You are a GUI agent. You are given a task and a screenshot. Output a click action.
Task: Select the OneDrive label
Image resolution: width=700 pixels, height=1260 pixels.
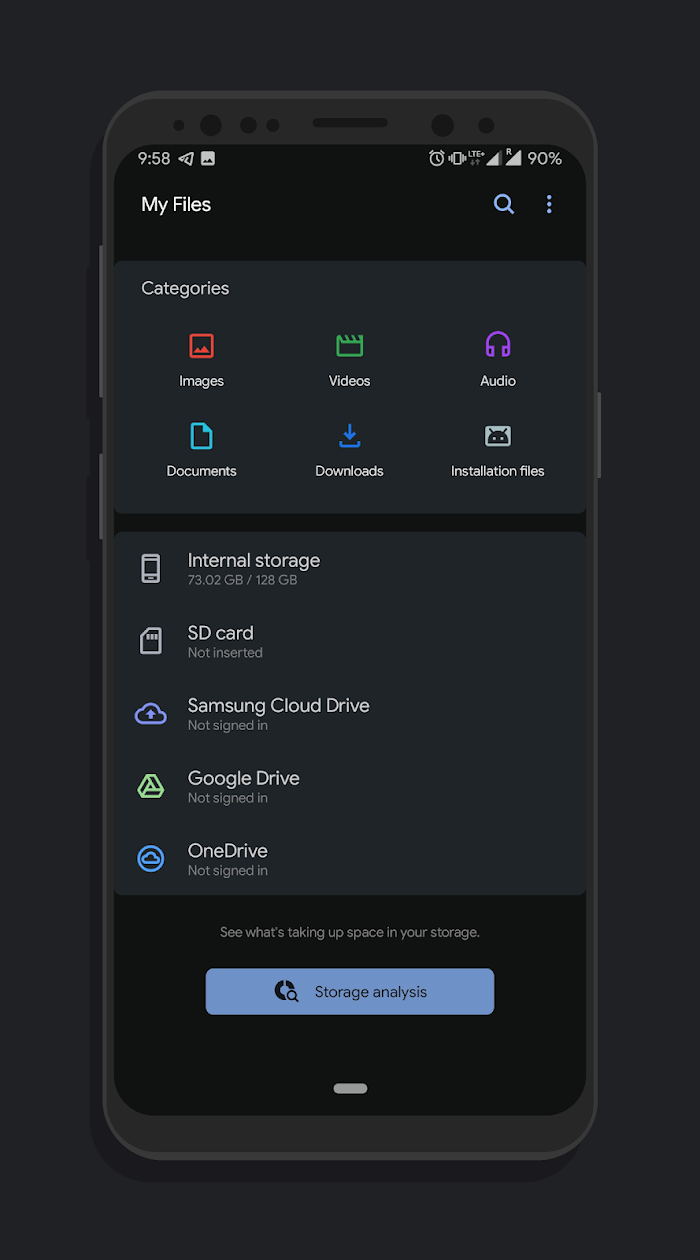click(228, 851)
